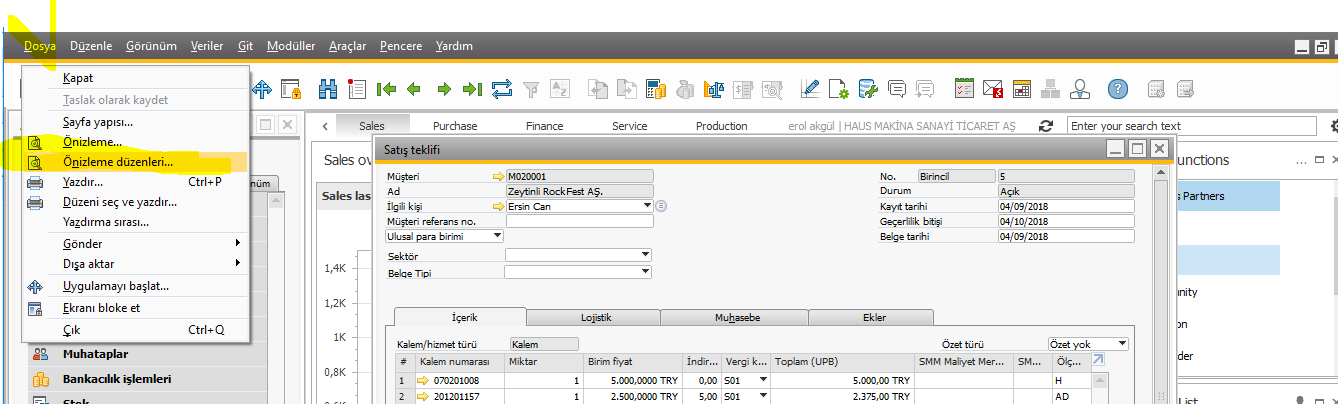Go to next record green arrow
The height and width of the screenshot is (404, 1338).
point(444,89)
